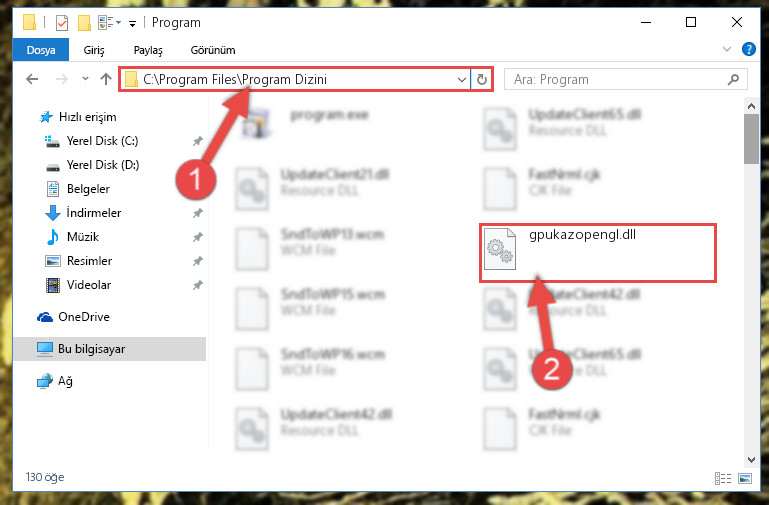Click the New folder icon in title bar
Image resolution: width=769 pixels, height=505 pixels.
(84, 23)
